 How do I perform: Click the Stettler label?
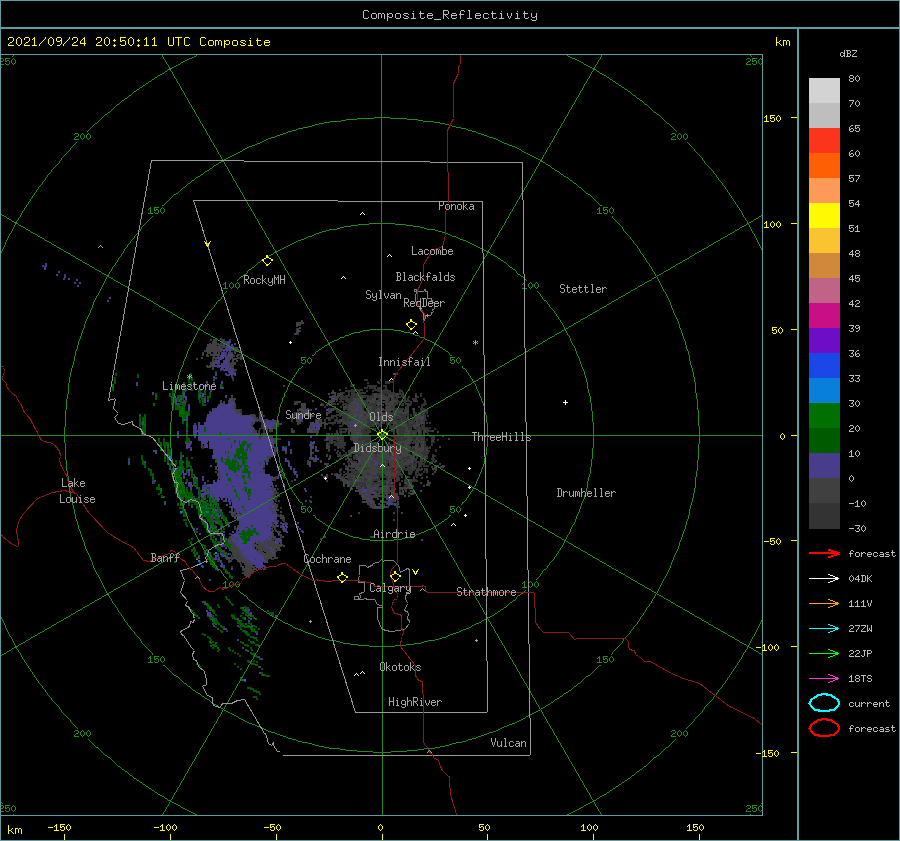coord(583,289)
